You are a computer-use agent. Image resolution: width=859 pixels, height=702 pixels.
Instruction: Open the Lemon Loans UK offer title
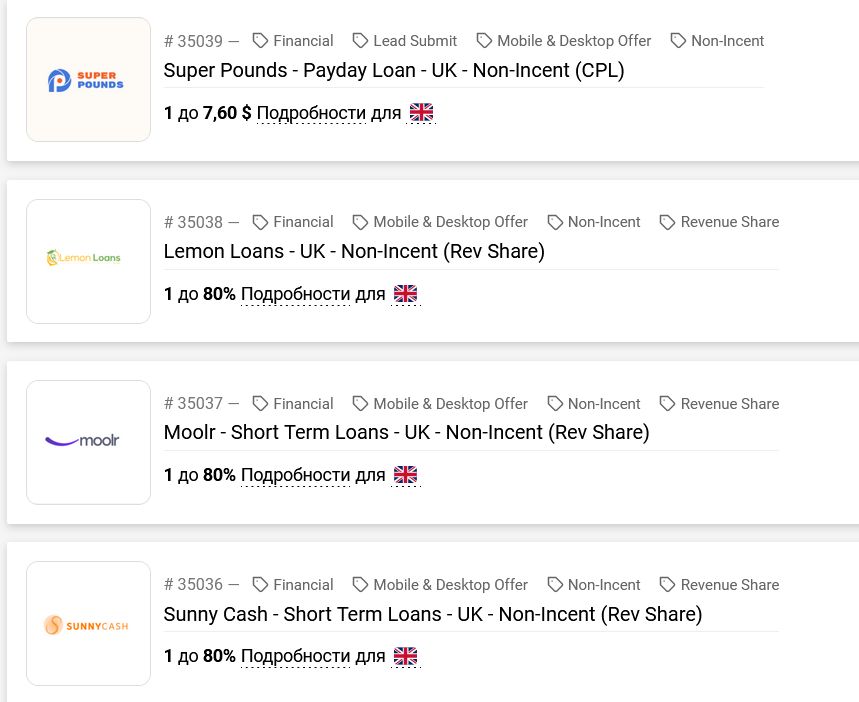(x=354, y=252)
